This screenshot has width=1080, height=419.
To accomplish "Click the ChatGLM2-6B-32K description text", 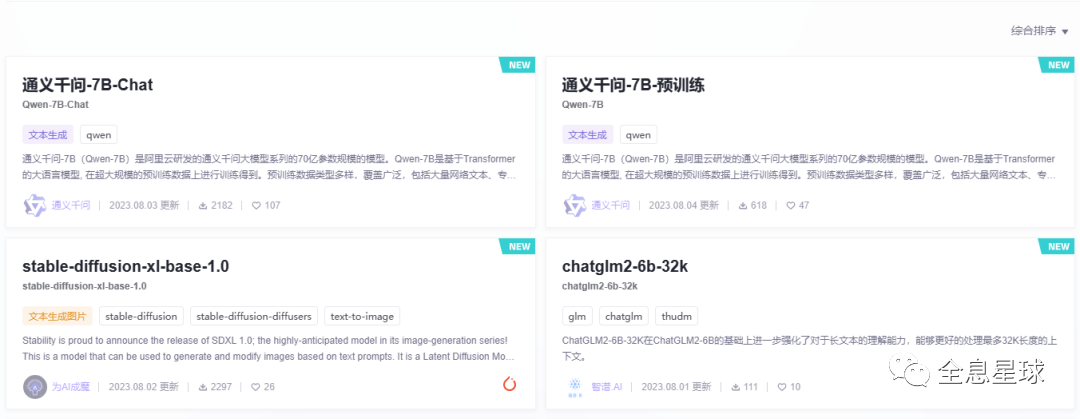I will click(x=810, y=349).
